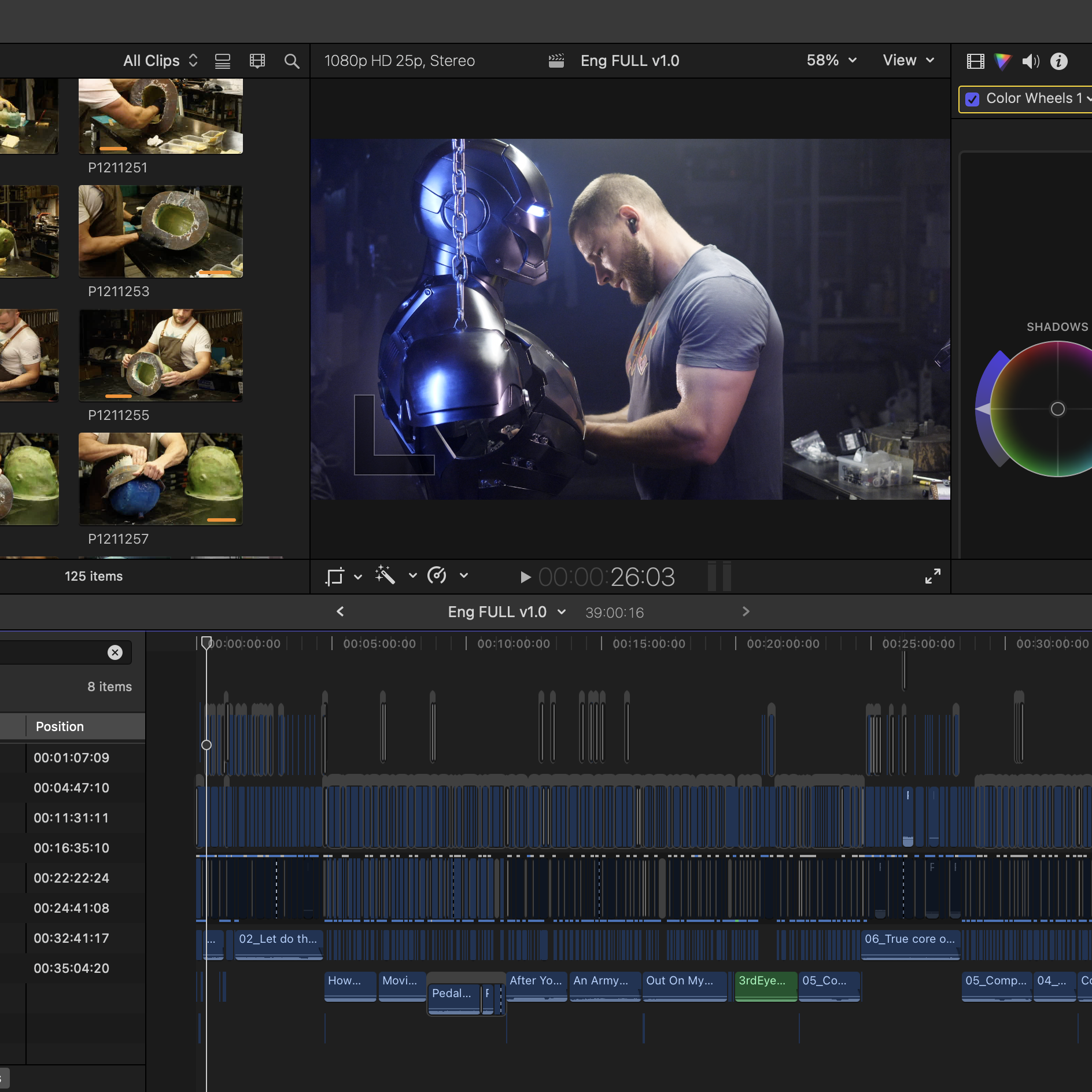Expand the 58% zoom dropdown
The width and height of the screenshot is (1092, 1092).
831,60
